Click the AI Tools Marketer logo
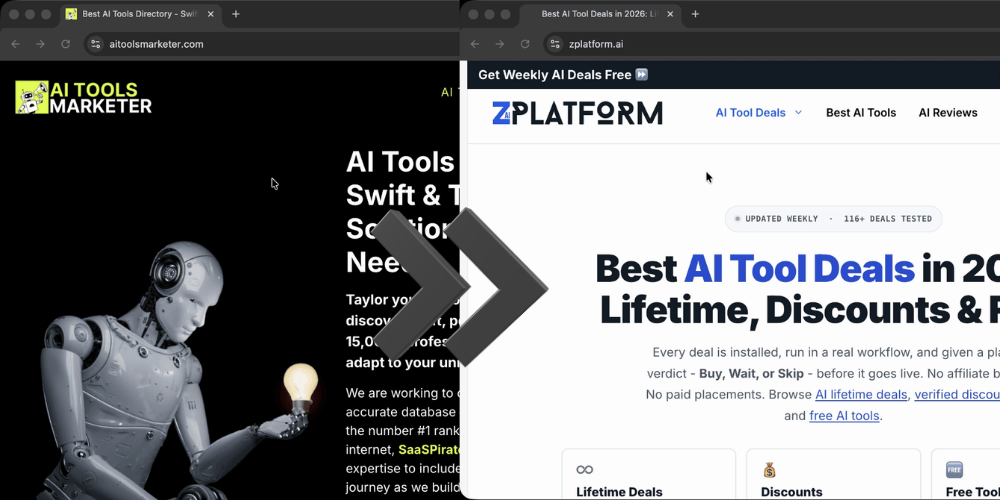Screen dimensions: 1000x500 tap(84, 98)
